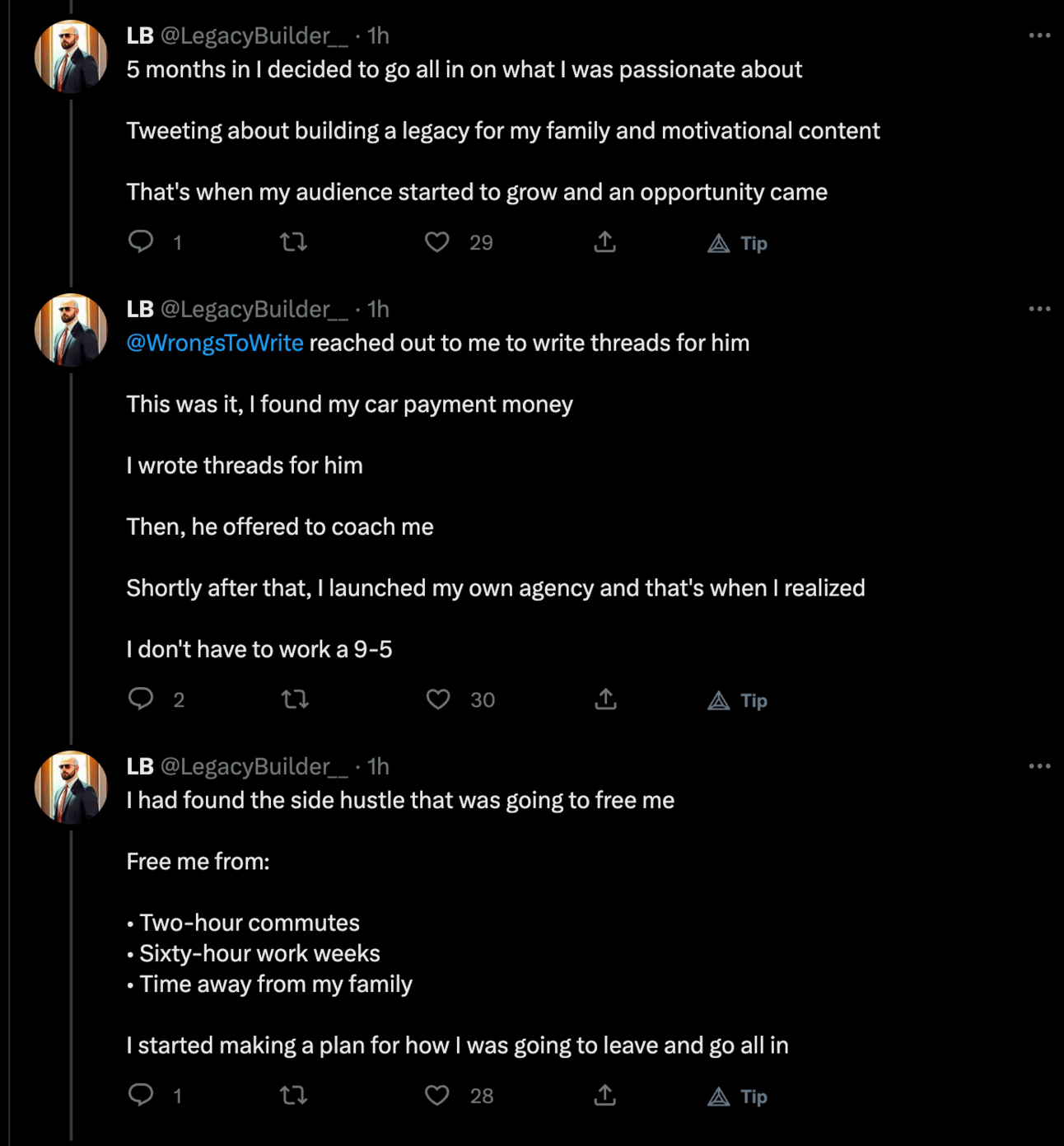The height and width of the screenshot is (1146, 1064).
Task: Tip on the tweet about launching agency
Action: click(x=738, y=700)
